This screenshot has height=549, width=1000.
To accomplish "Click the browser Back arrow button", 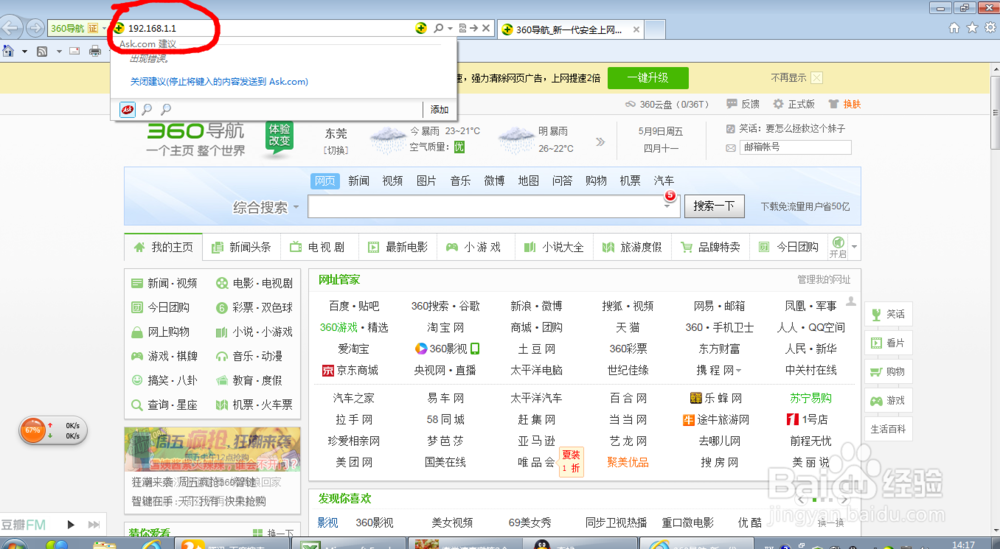I will (11, 27).
